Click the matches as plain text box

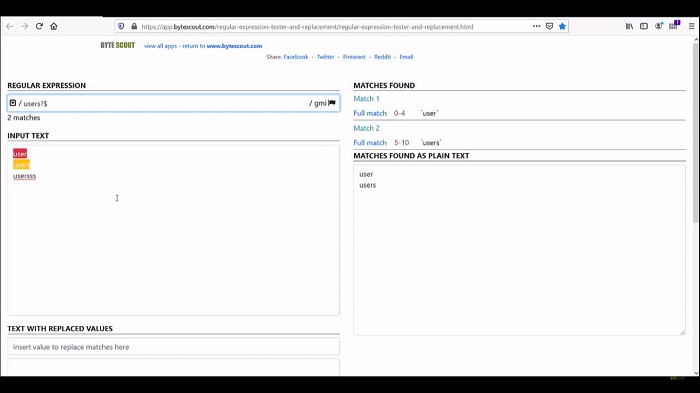(x=519, y=250)
